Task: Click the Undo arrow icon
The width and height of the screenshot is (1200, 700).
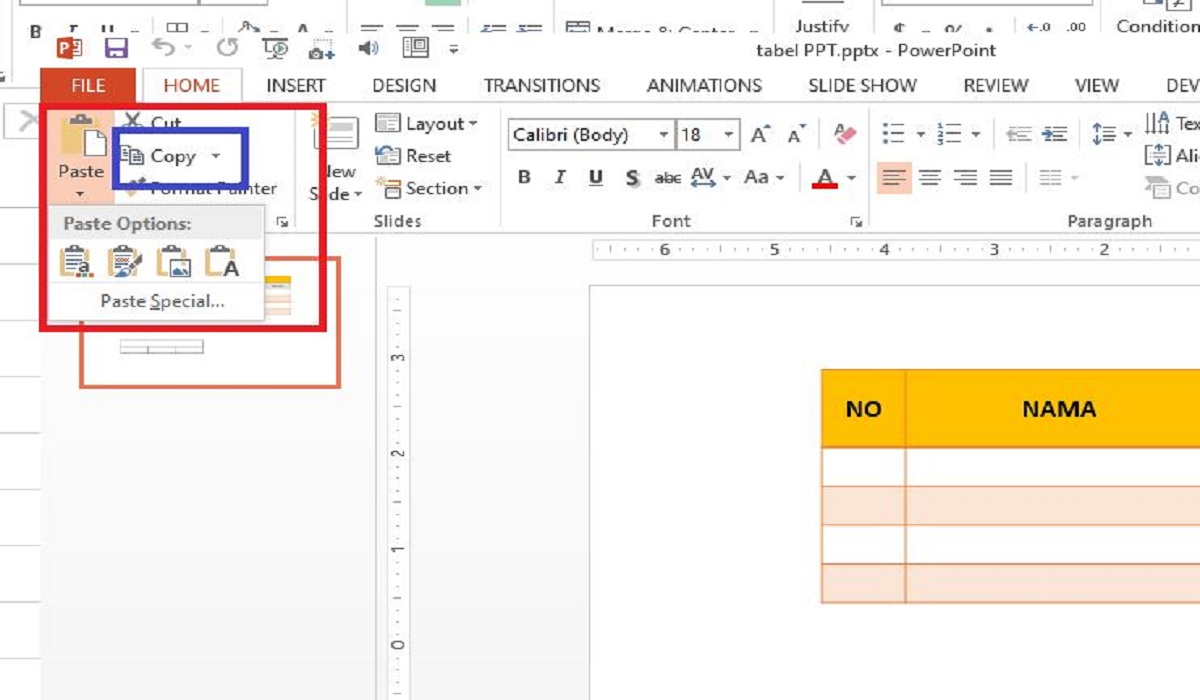Action: pyautogui.click(x=163, y=48)
